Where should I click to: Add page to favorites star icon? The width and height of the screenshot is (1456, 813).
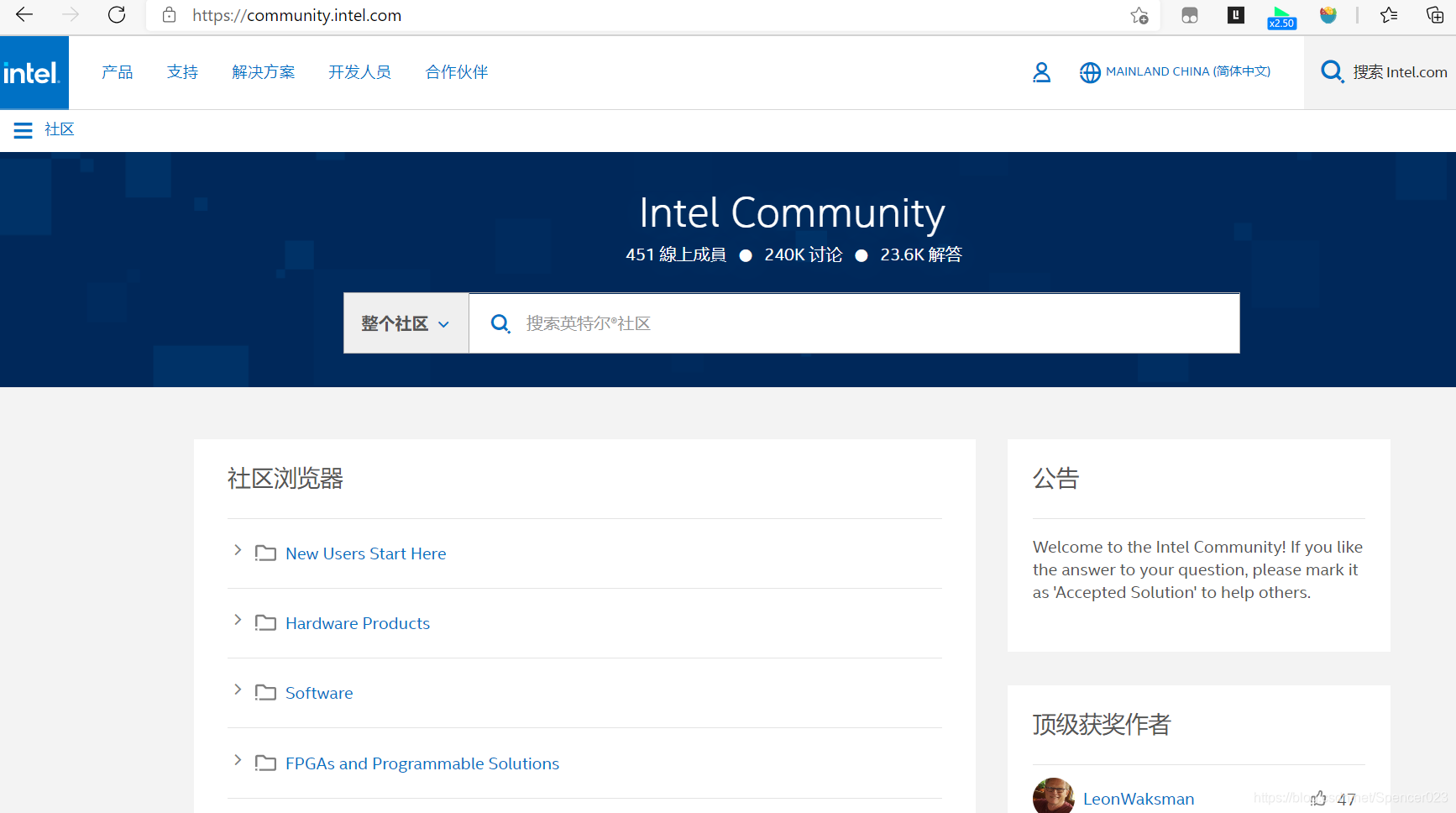tap(1139, 15)
